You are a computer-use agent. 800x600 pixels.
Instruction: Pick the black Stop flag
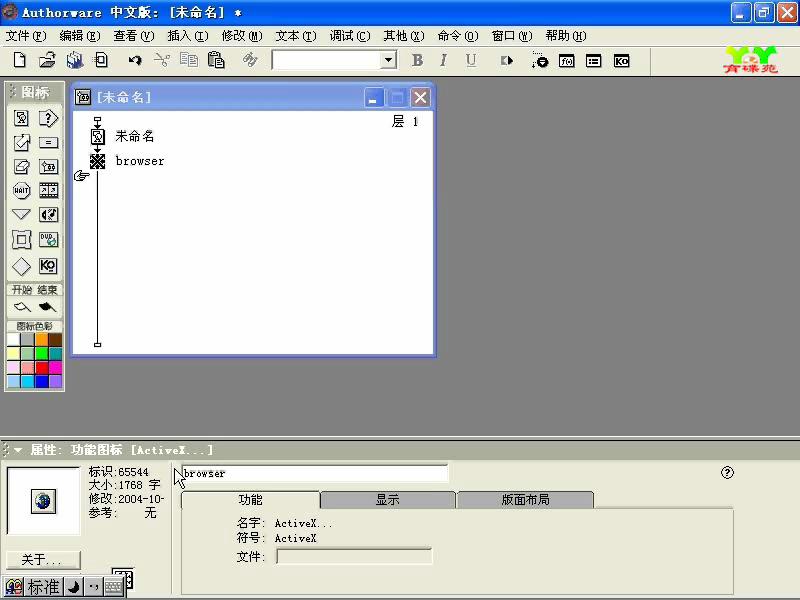pos(47,307)
